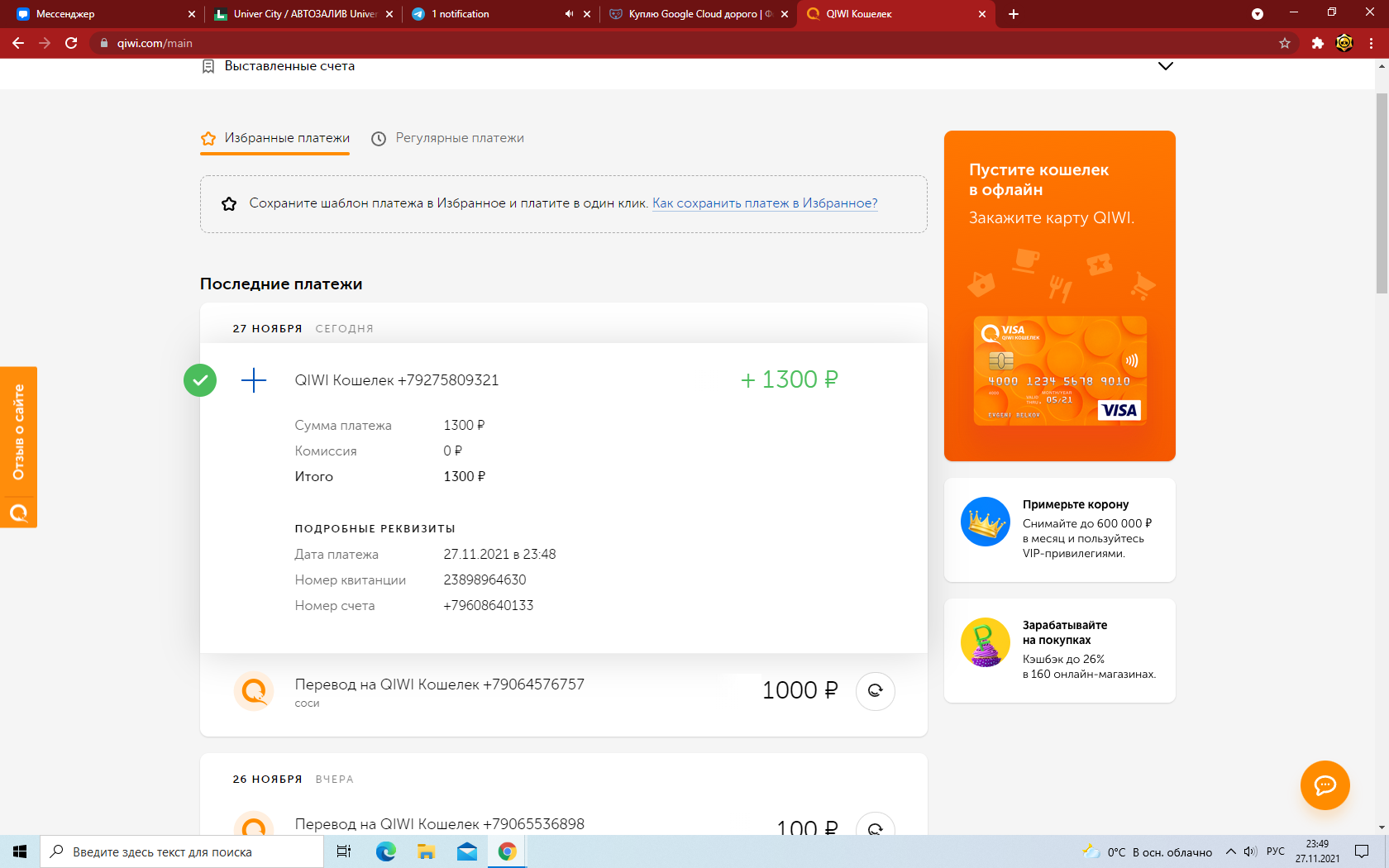The height and width of the screenshot is (868, 1389).
Task: Click the QIWI logo of the +79064576757 transfer
Action: tap(254, 690)
